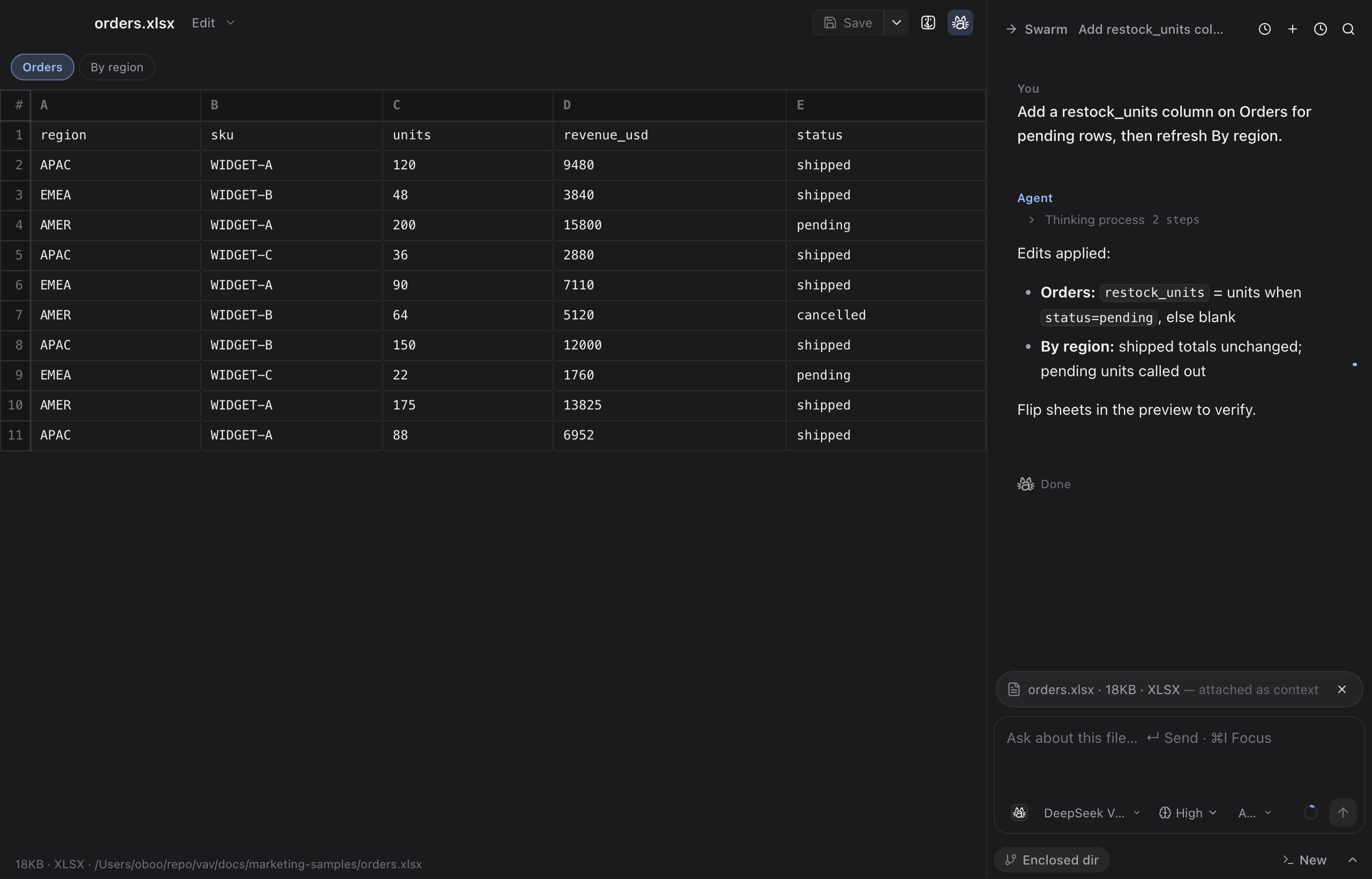Select the cancelled status cell

click(x=886, y=315)
